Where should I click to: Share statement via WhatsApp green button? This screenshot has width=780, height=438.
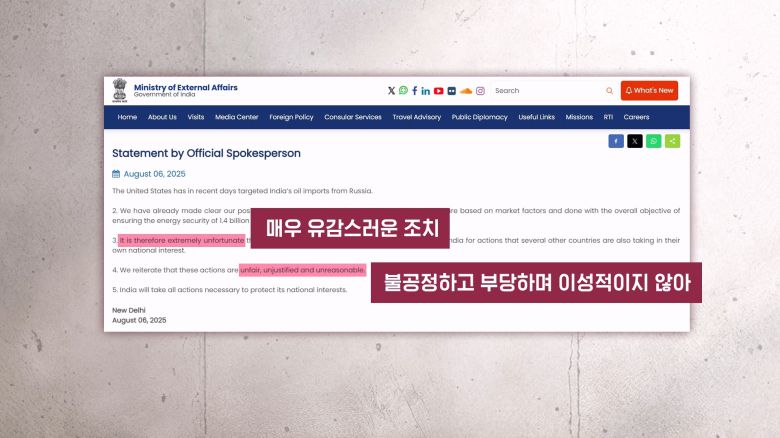click(654, 142)
